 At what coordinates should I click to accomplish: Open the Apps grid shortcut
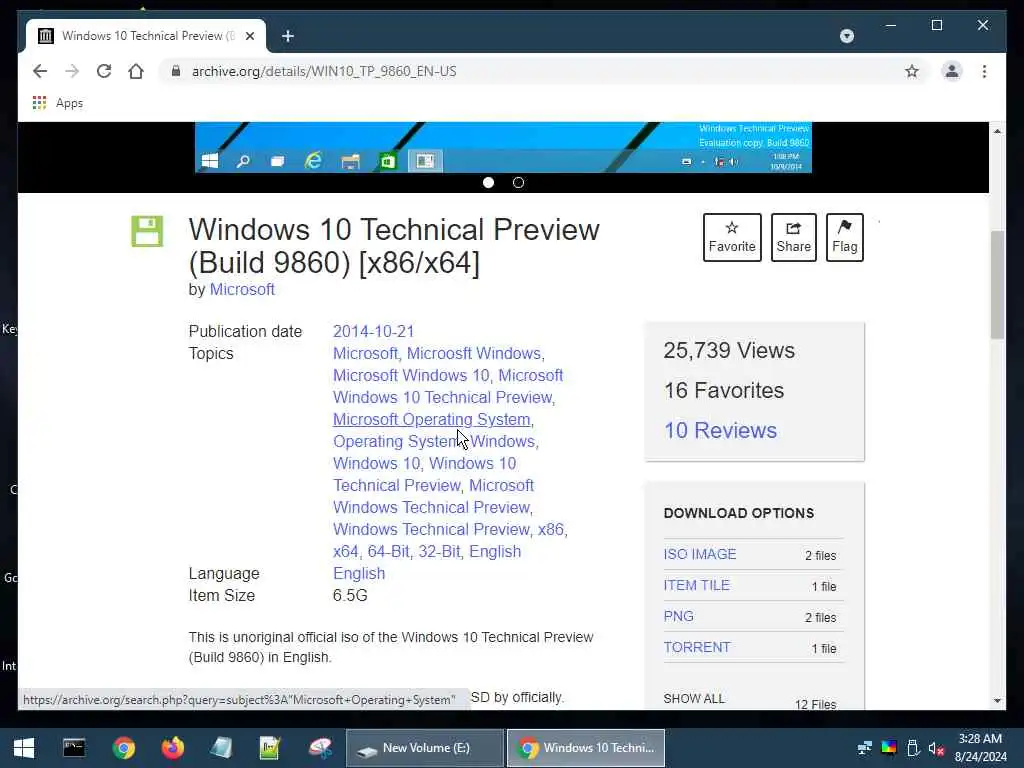click(58, 103)
